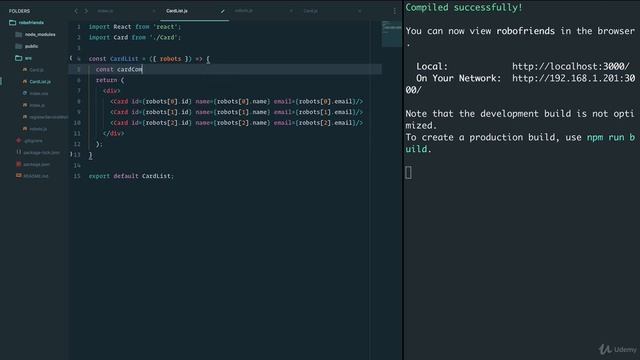
Task: Expand the public folder
Action: click(31, 46)
